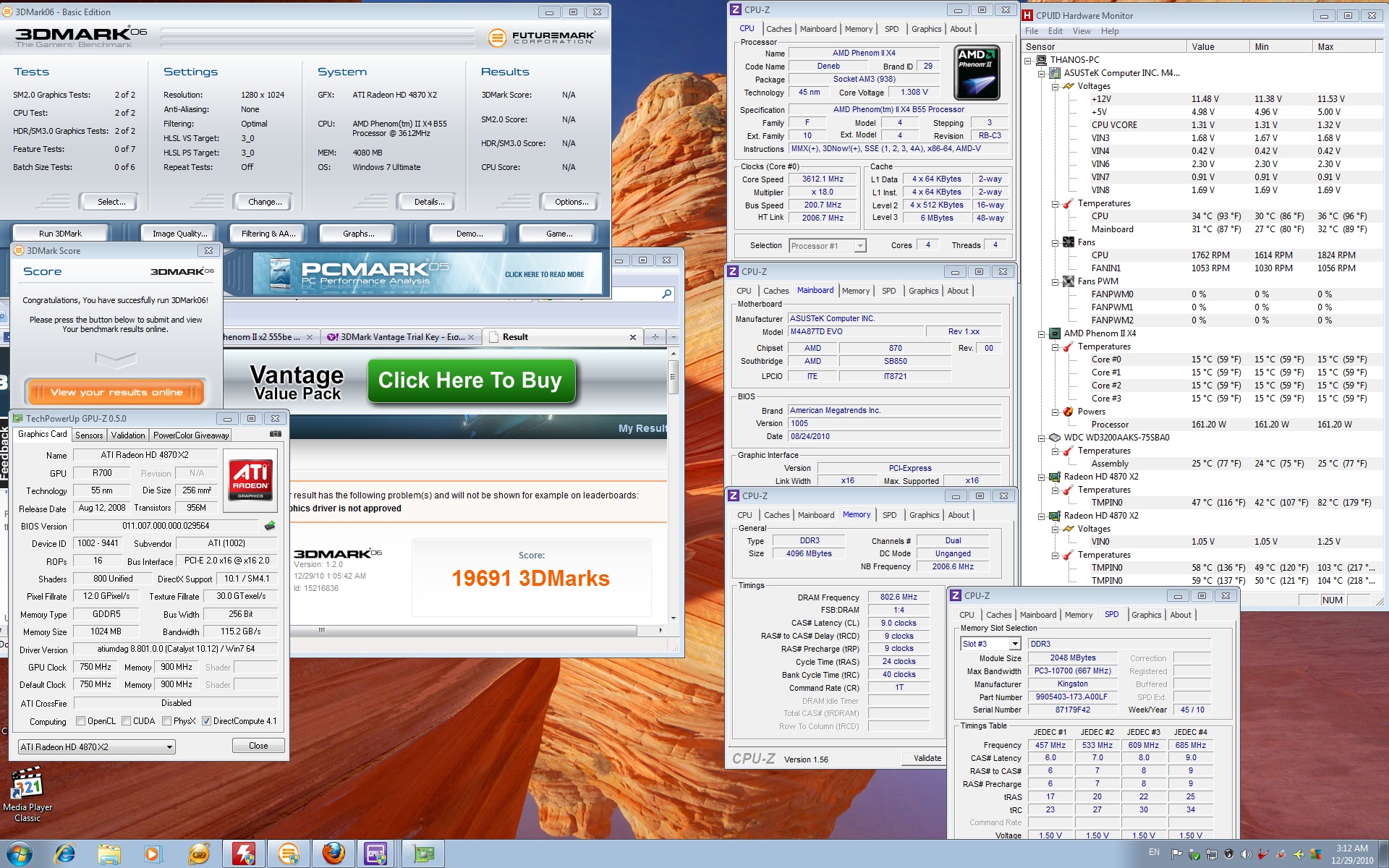Click the Value column header in HWMonitor
The image size is (1389, 868).
point(1218,47)
